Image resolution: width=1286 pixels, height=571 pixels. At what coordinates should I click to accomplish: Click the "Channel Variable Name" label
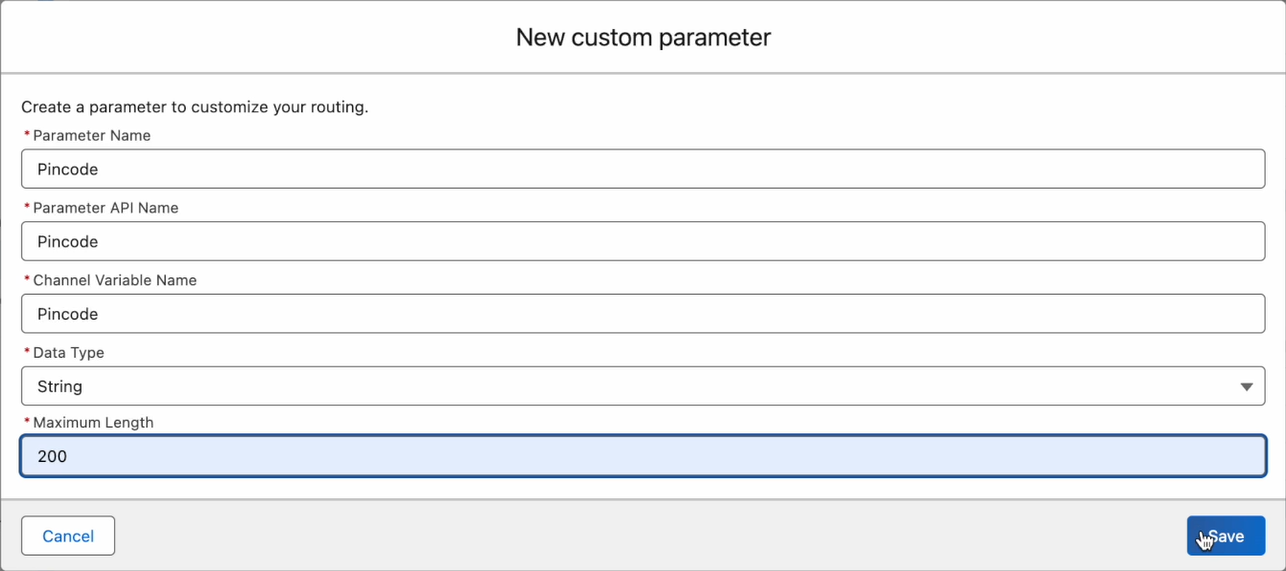[x=115, y=280]
